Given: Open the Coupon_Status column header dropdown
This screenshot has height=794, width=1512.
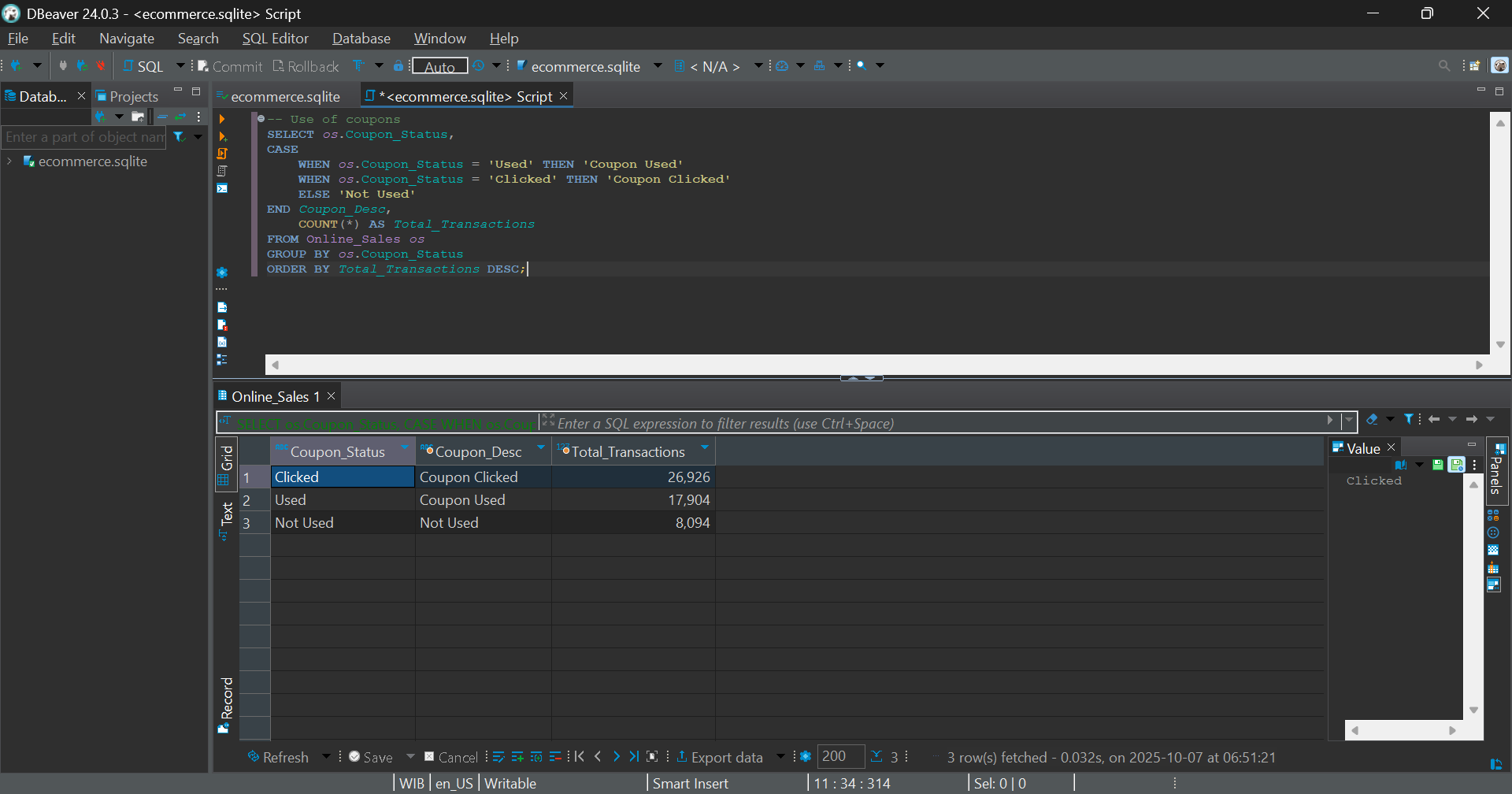Looking at the screenshot, I should point(405,448).
